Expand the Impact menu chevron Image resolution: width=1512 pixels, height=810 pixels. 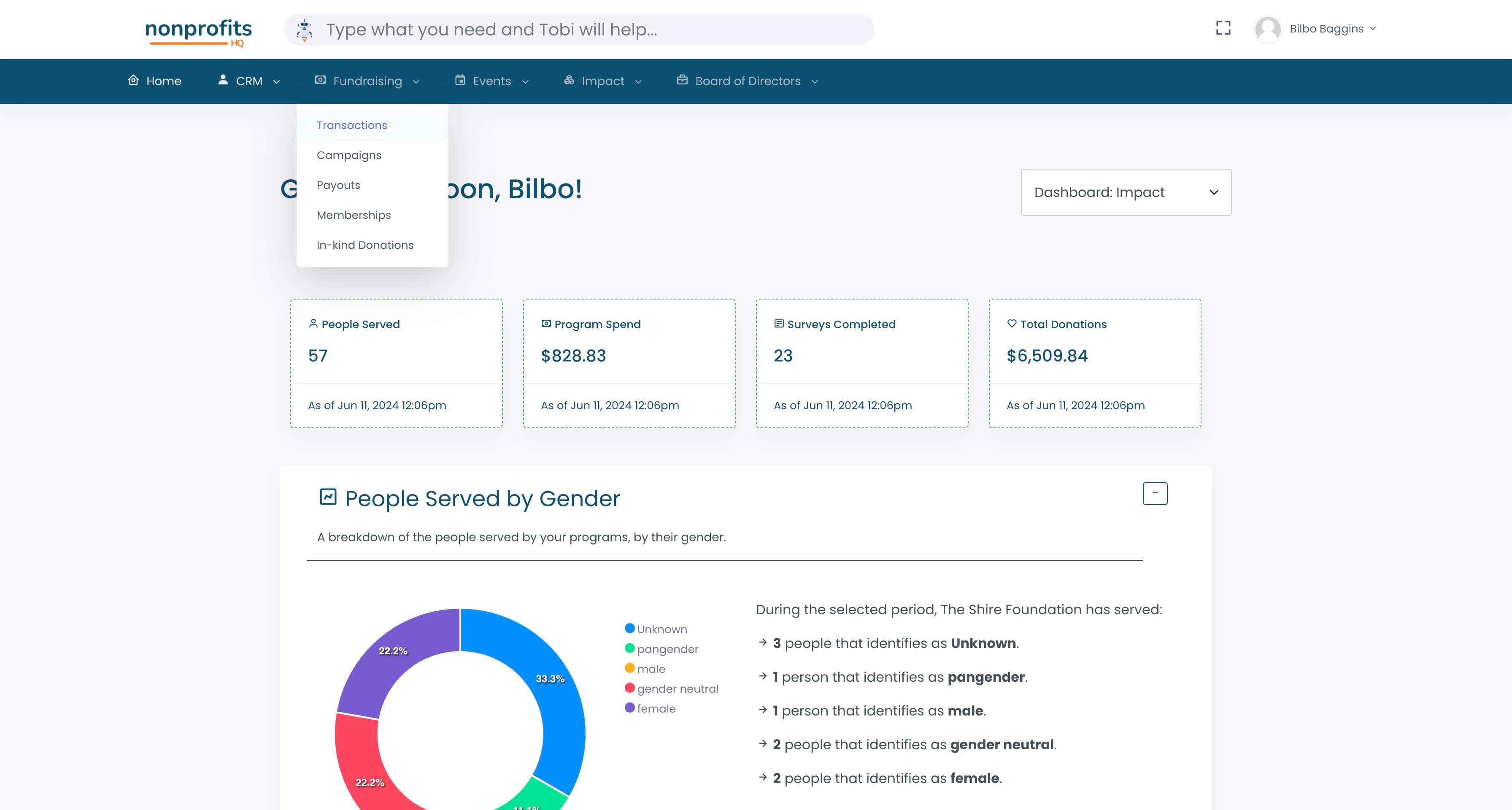[x=639, y=81]
